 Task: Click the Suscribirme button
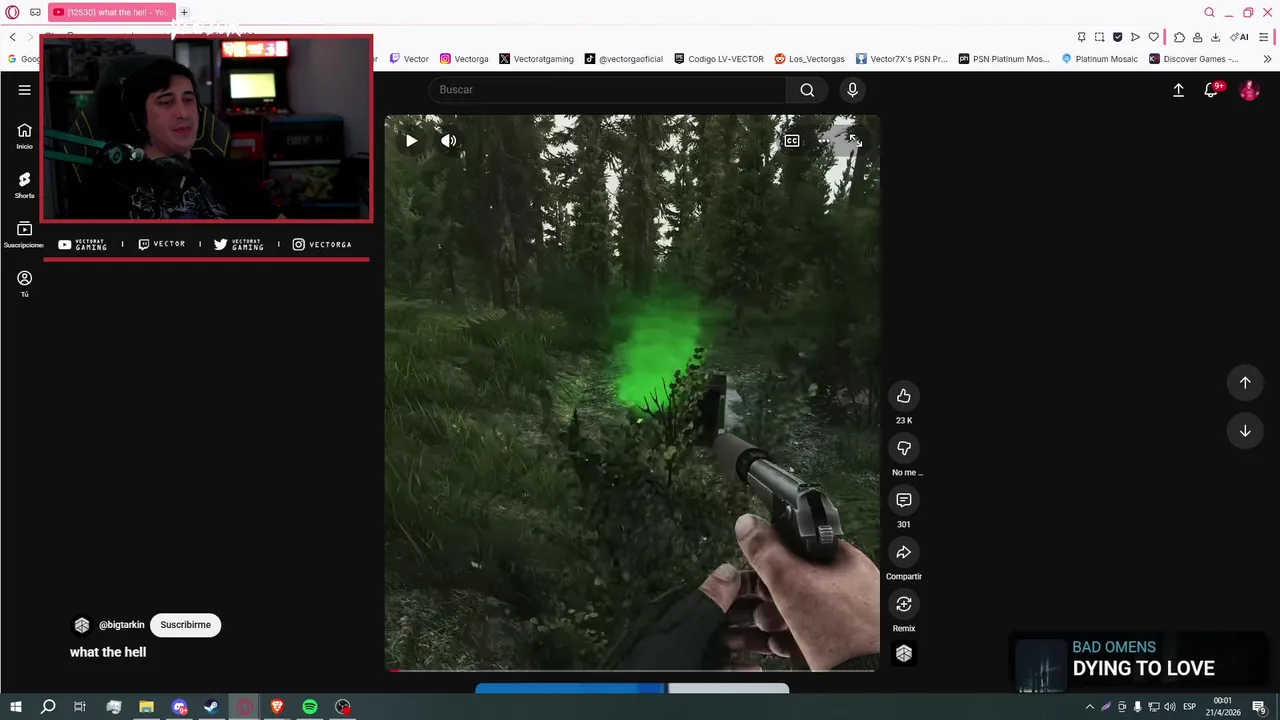[x=185, y=625]
